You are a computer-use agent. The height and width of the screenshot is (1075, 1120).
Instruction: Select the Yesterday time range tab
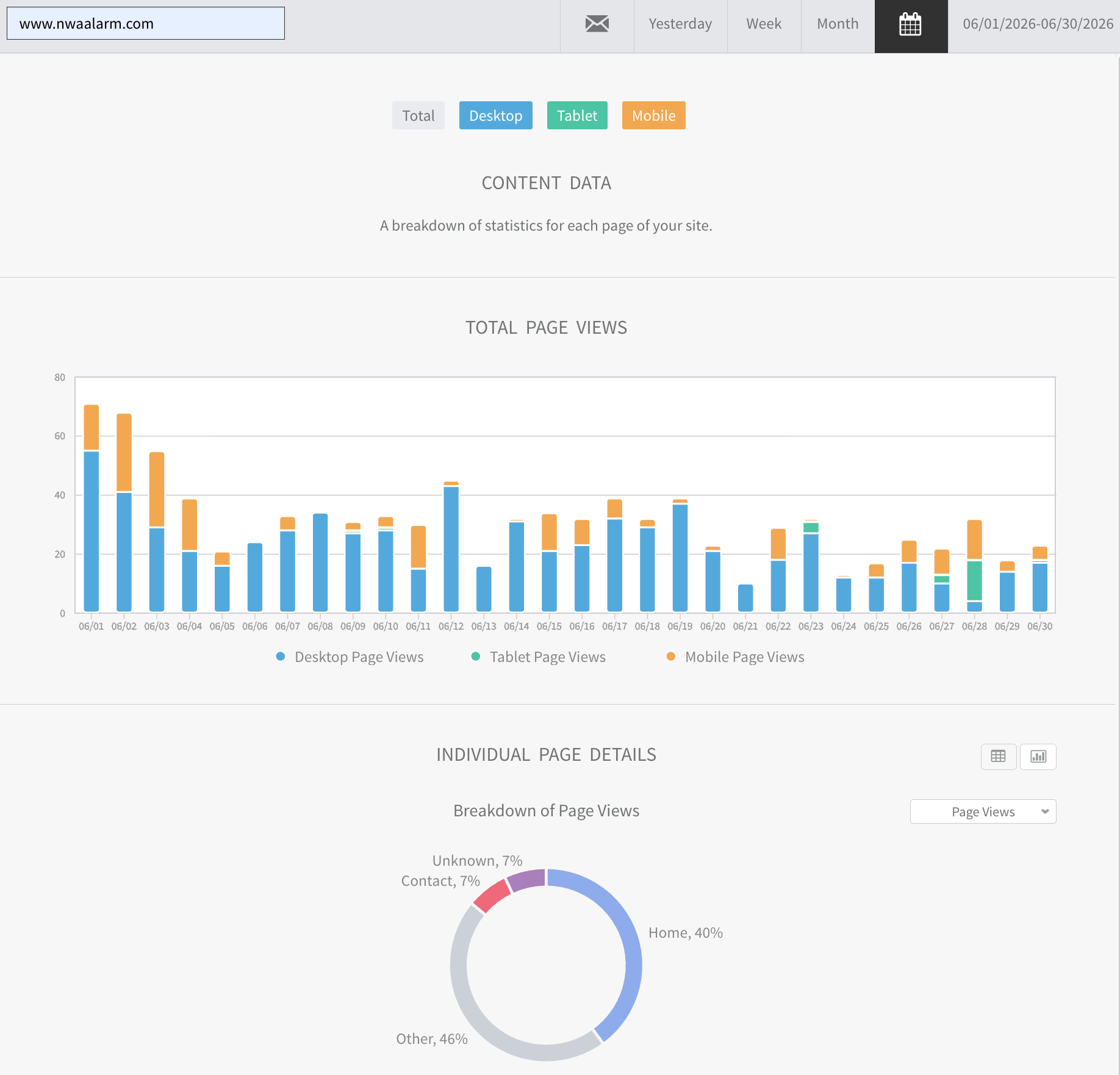pyautogui.click(x=680, y=24)
